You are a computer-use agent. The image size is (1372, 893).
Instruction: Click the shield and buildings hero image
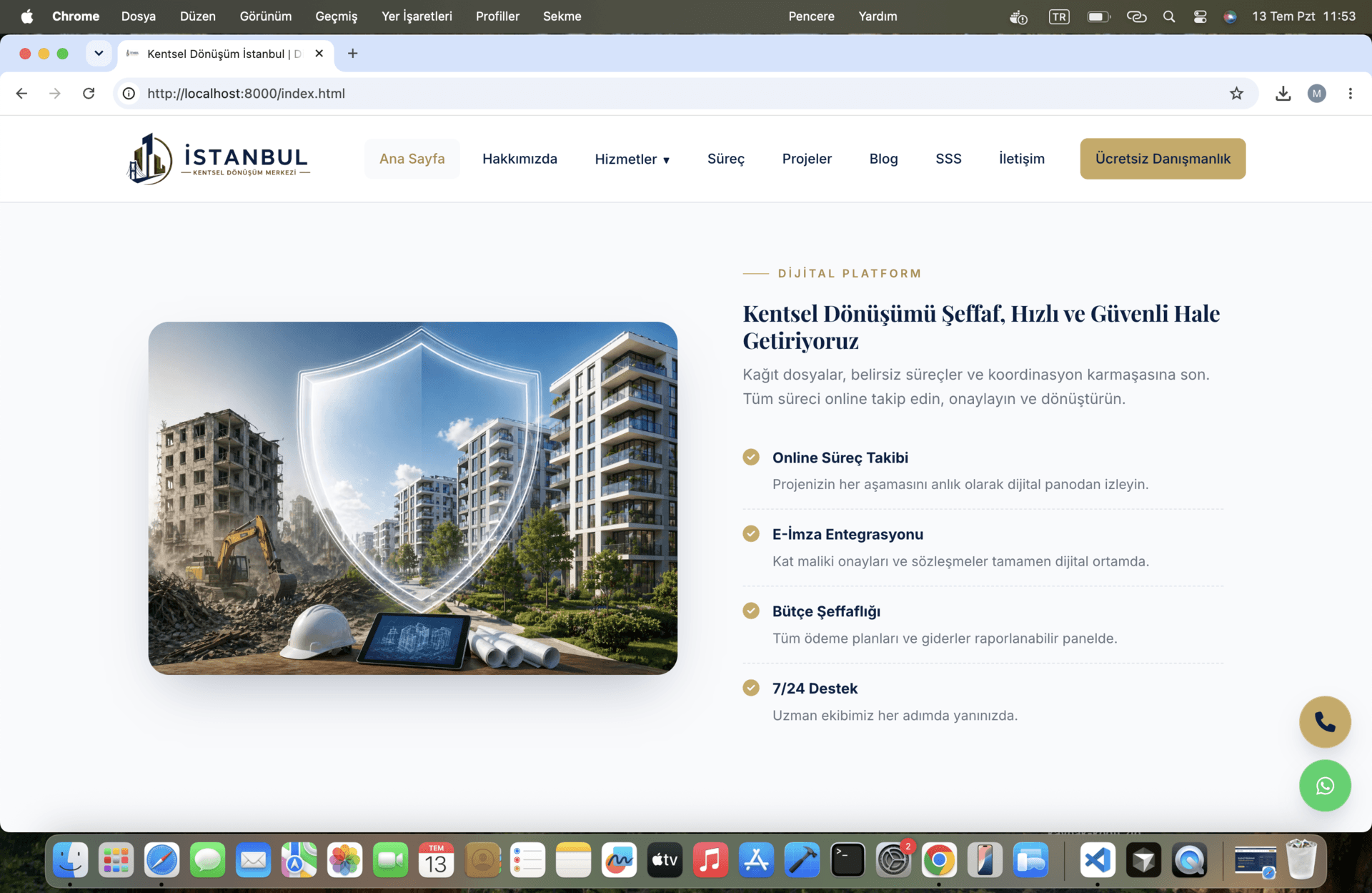click(412, 498)
